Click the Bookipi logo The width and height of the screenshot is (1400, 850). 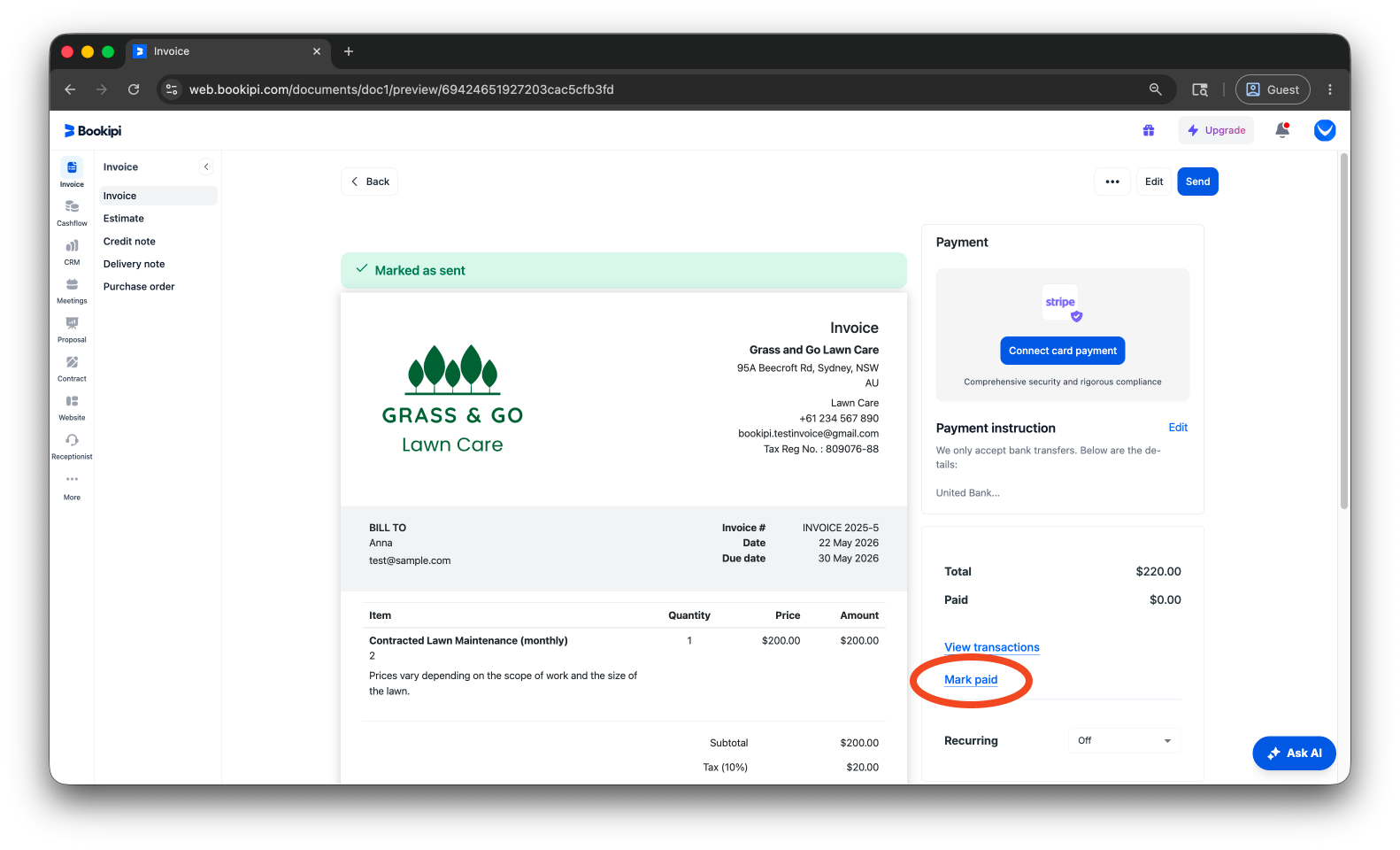click(93, 131)
